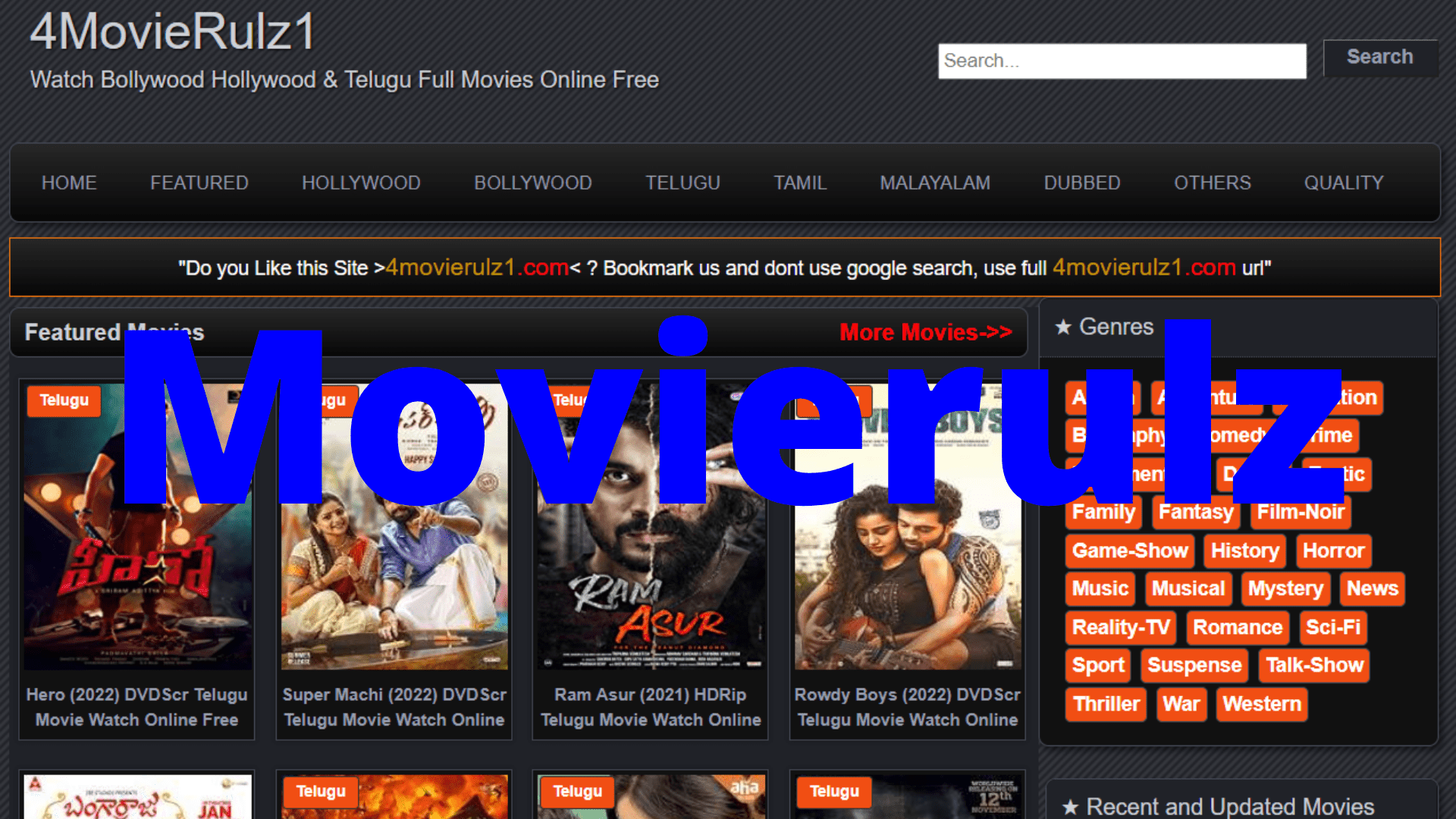Click the More Movies link
Viewport: 1456px width, 819px height.
pos(926,332)
